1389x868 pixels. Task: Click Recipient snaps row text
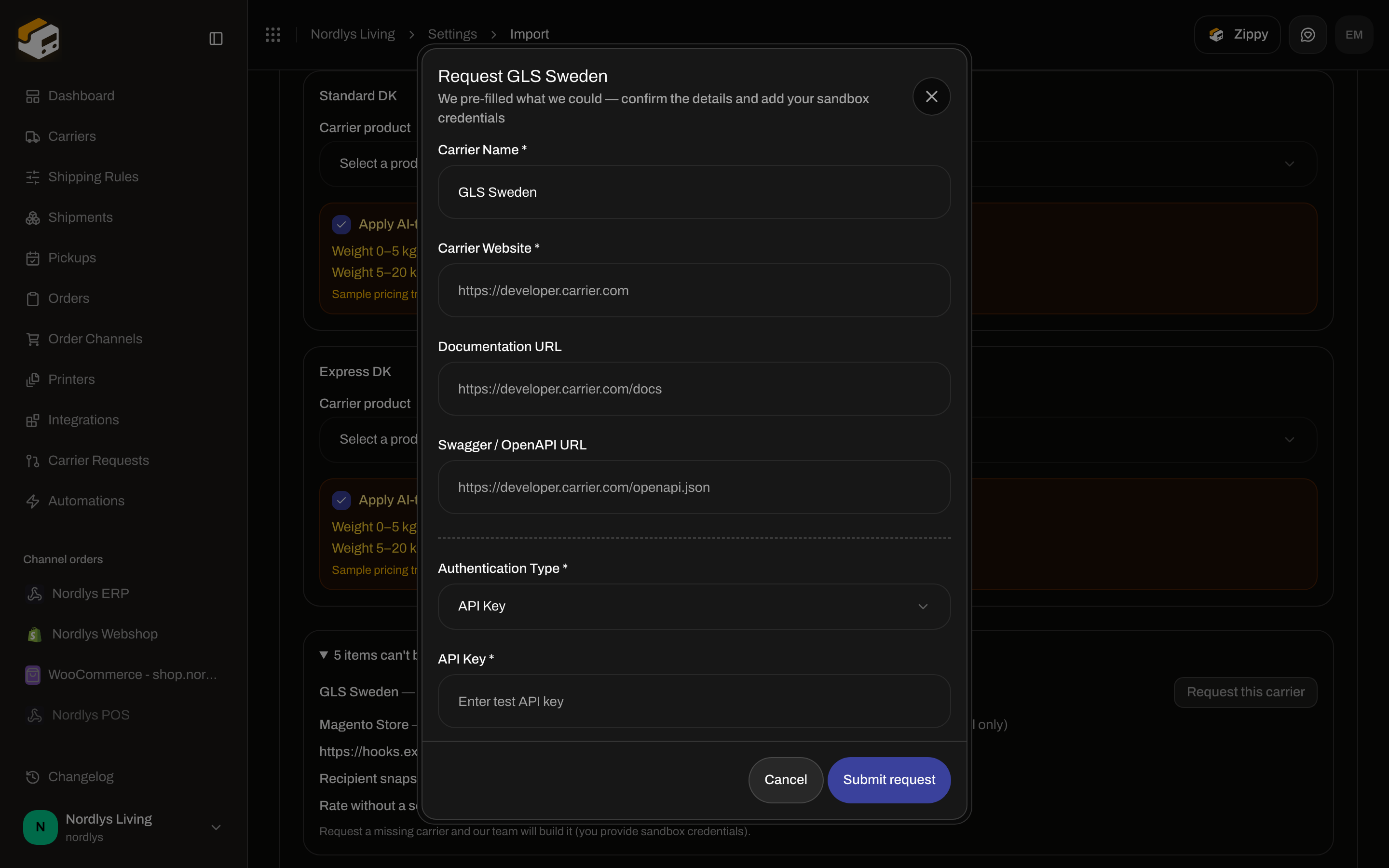pyautogui.click(x=368, y=778)
